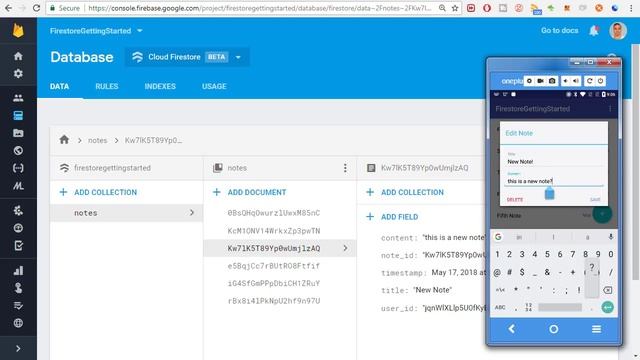Switch to the DATA tab

[x=60, y=87]
